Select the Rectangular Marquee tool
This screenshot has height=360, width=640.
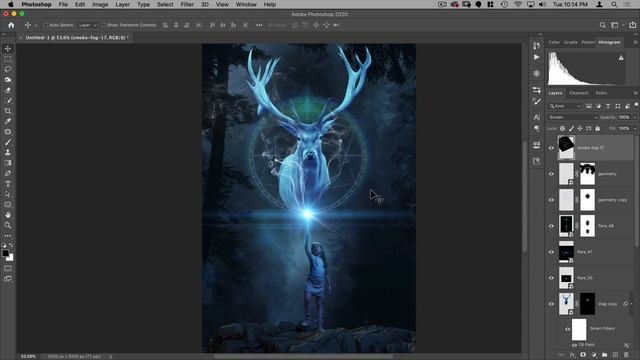click(8, 59)
